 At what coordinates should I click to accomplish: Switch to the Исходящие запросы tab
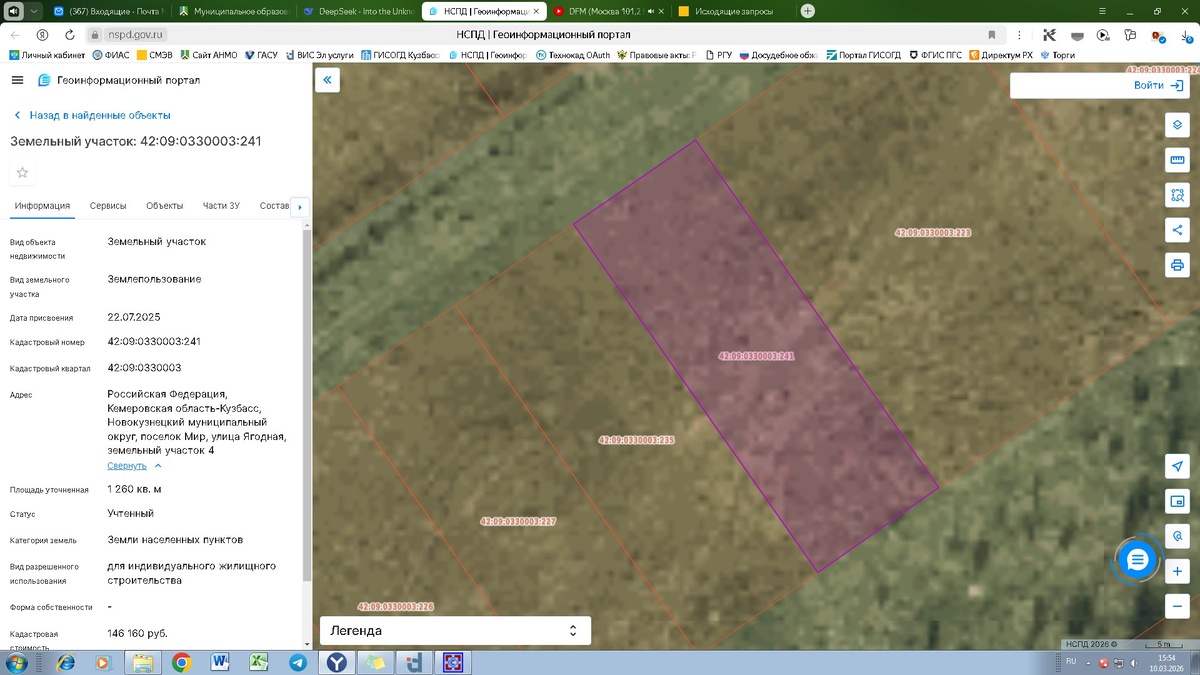pos(732,11)
